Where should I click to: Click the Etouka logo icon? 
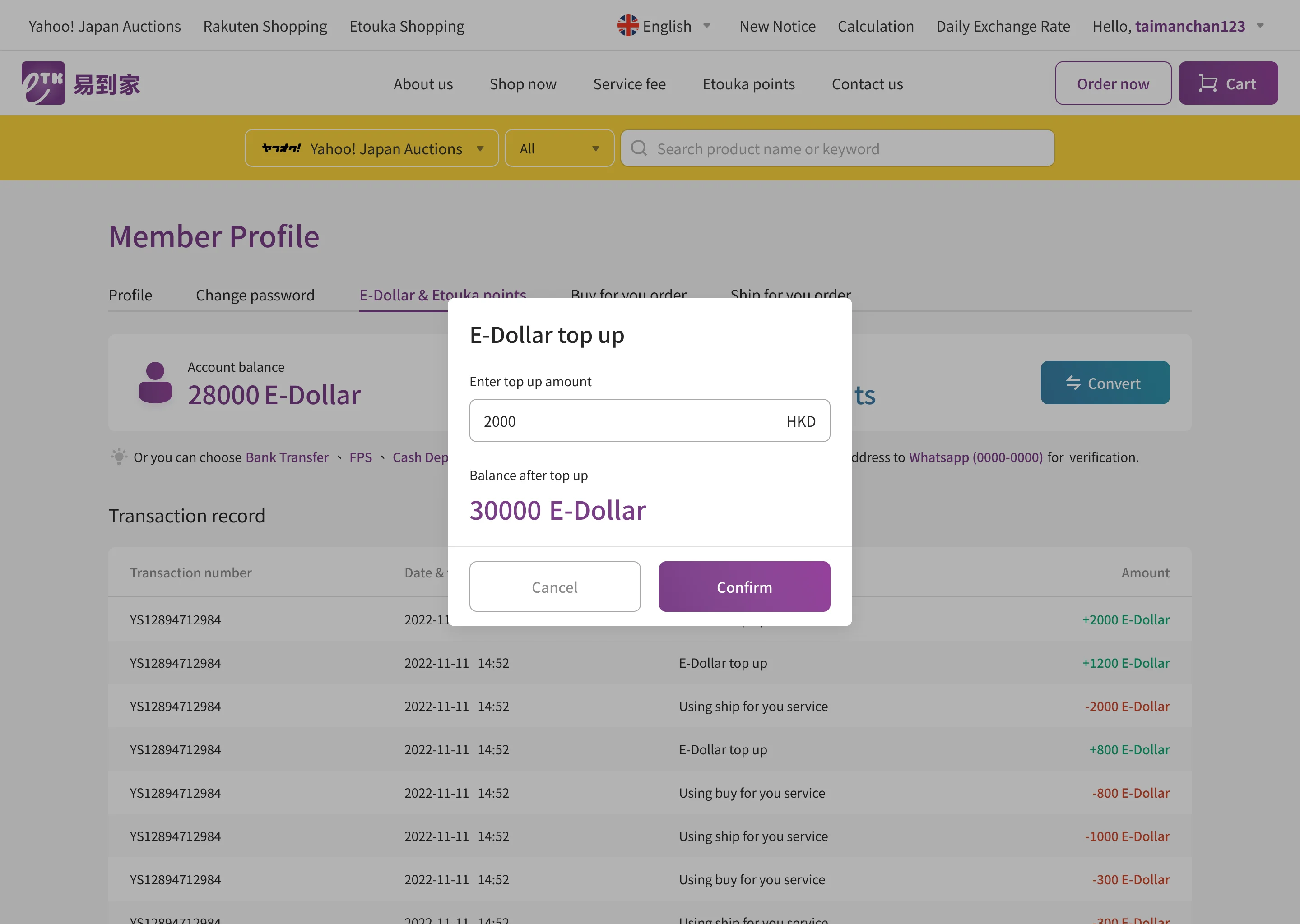[43, 83]
